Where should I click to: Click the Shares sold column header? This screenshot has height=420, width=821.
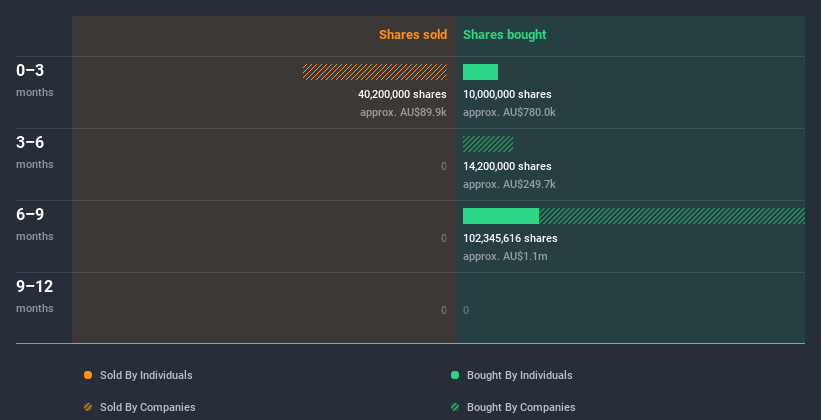pos(413,35)
